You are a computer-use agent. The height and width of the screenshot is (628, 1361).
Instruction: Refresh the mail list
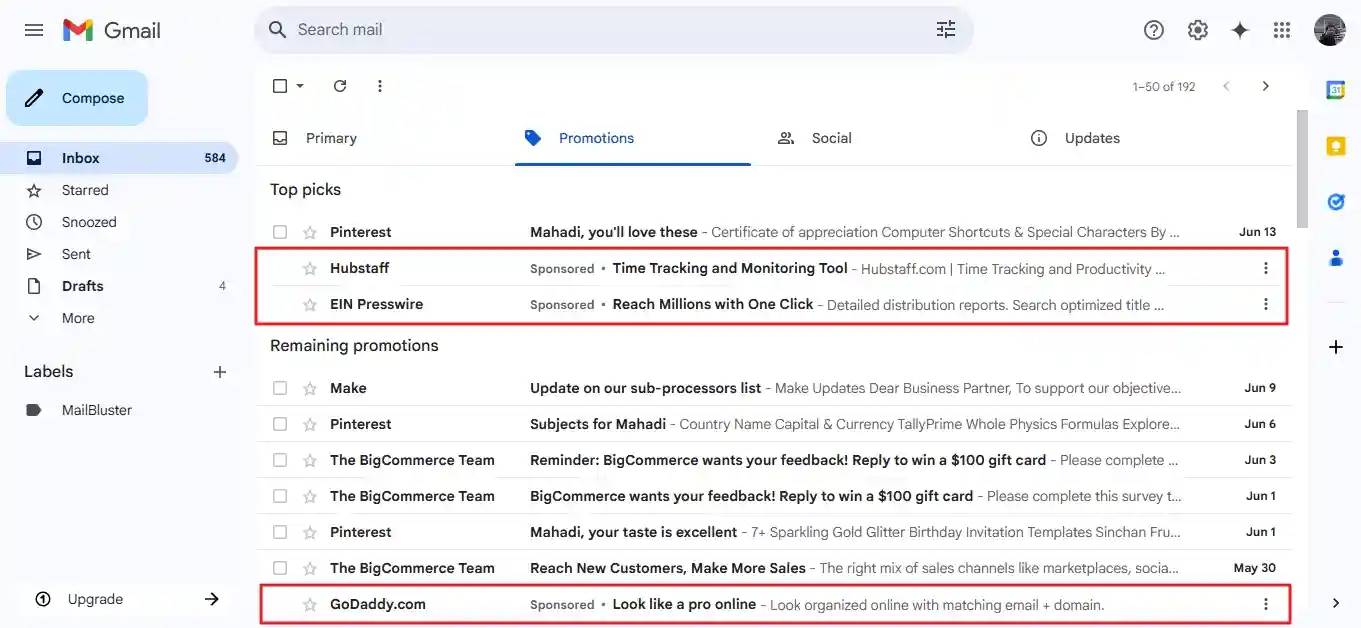coord(340,86)
